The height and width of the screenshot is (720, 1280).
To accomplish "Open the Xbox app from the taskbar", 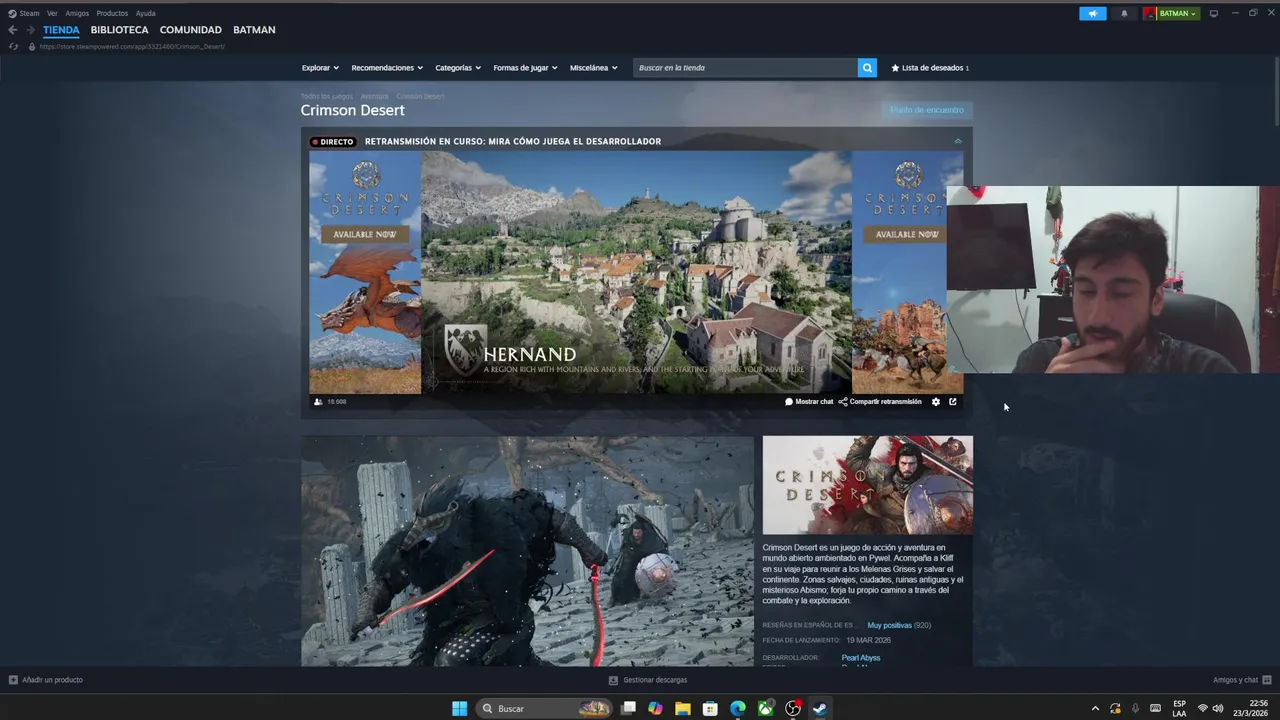I will (x=765, y=708).
